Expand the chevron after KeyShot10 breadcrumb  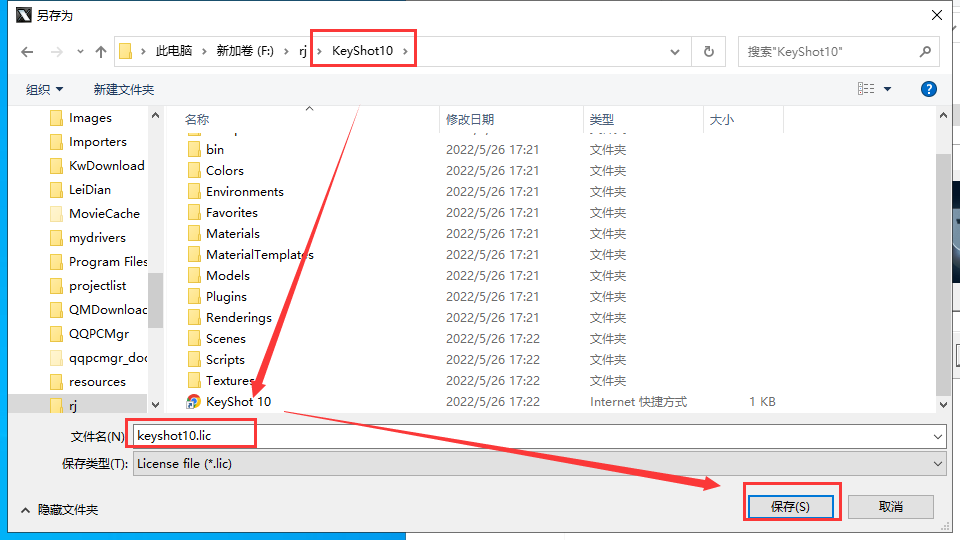(x=405, y=51)
